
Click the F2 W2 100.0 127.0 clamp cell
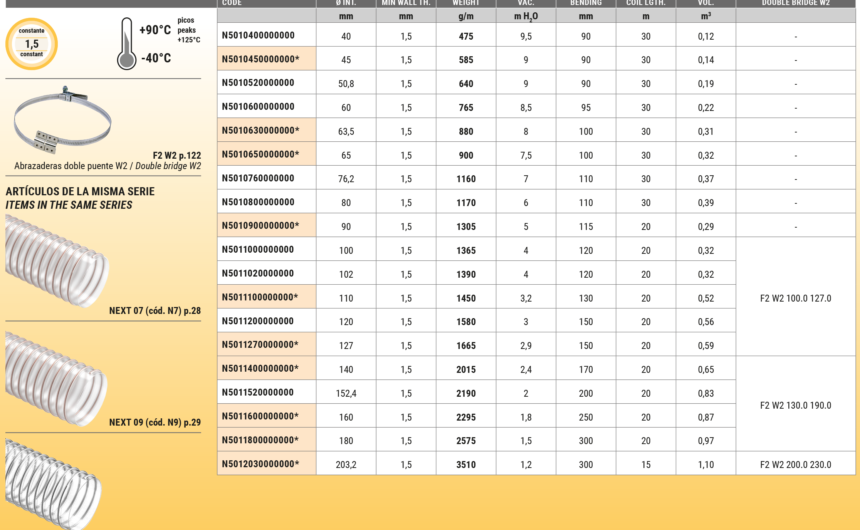795,298
